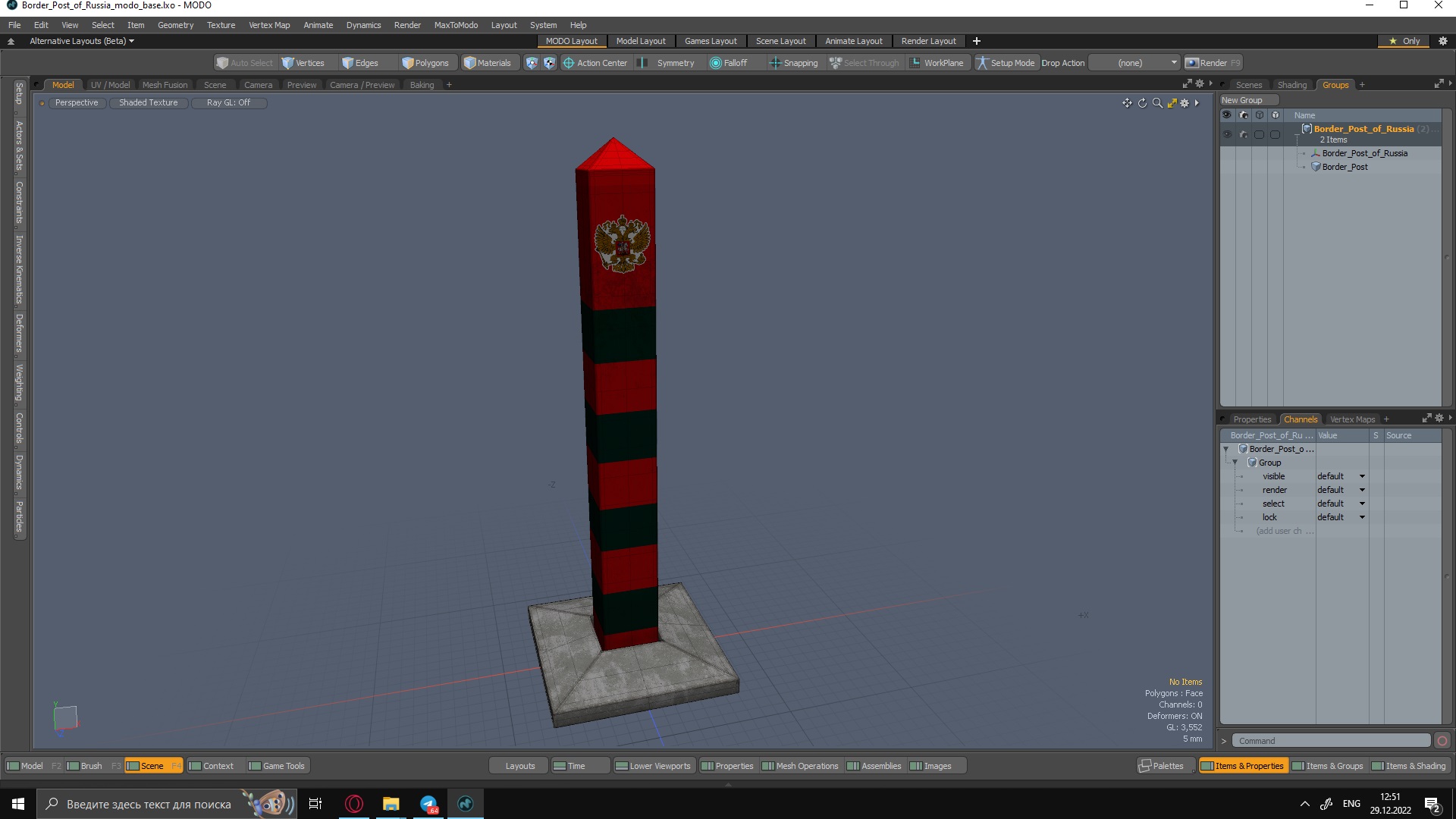Open Windows Start menu
Viewport: 1456px width, 819px height.
(x=18, y=804)
